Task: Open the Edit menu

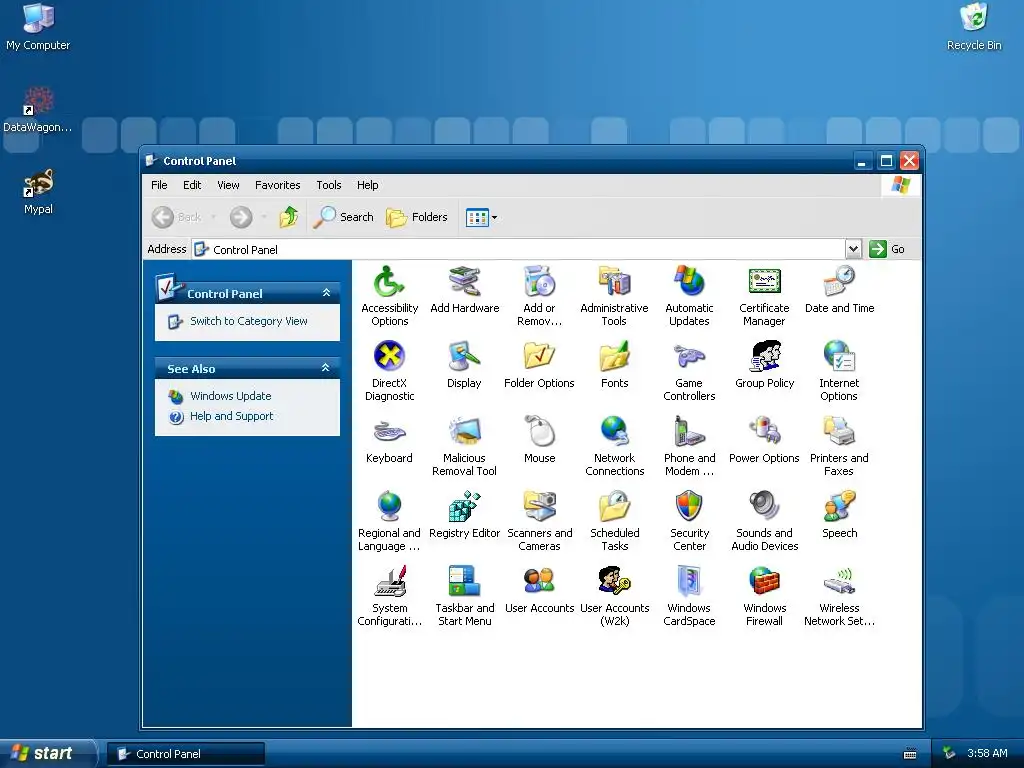Action: [192, 185]
